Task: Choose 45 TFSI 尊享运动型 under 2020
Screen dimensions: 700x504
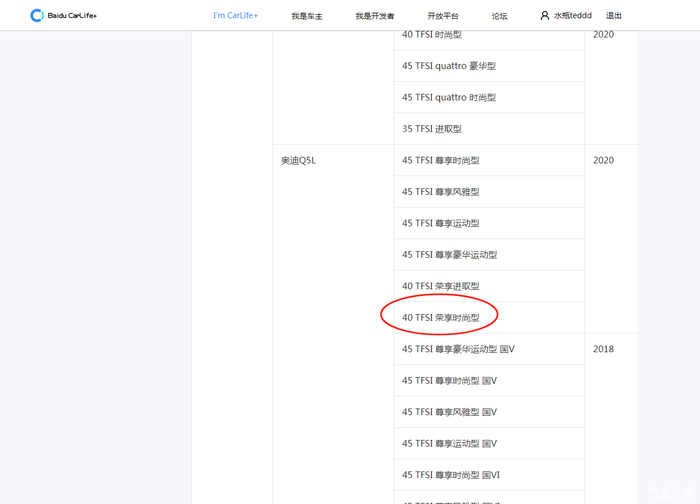Action: (441, 223)
